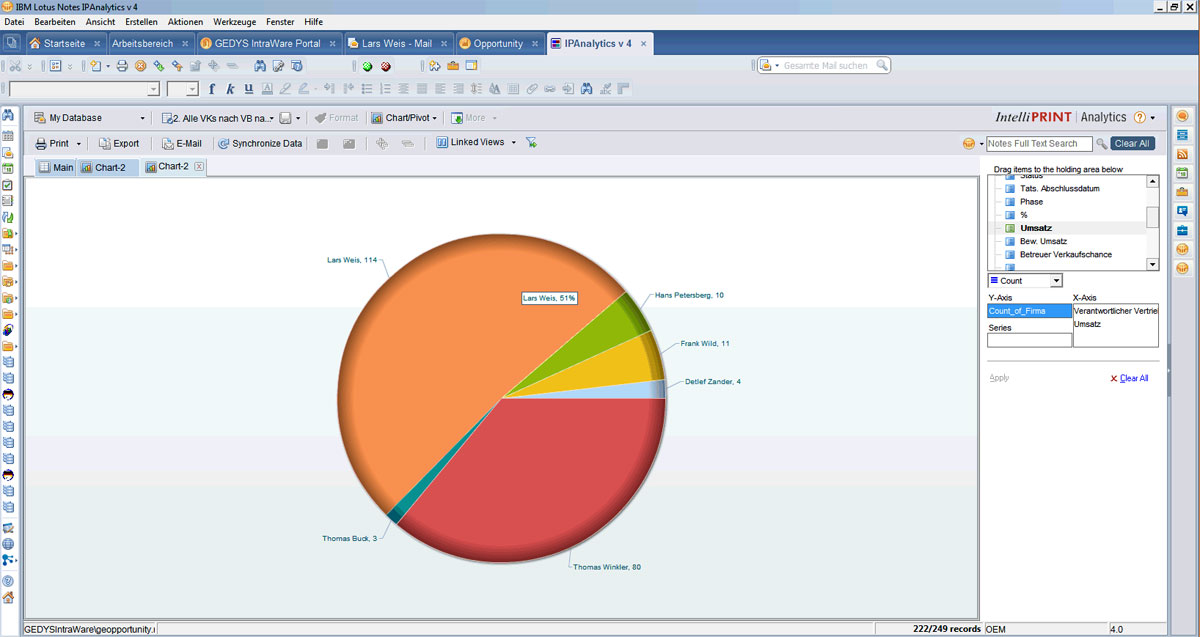Open the font name combo box in formatting bar
The height and width of the screenshot is (637, 1200).
(85, 89)
